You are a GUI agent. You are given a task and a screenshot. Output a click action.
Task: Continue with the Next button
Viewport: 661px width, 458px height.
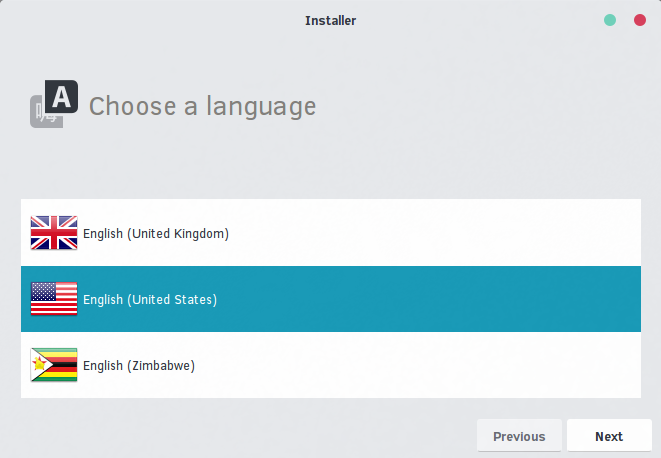[609, 436]
